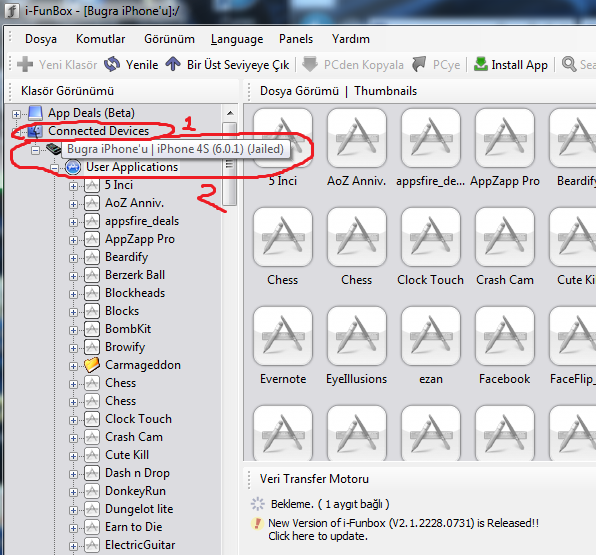Click the Yenile toolbar button label
Screen dimensions: 596x555
pyautogui.click(x=142, y=65)
